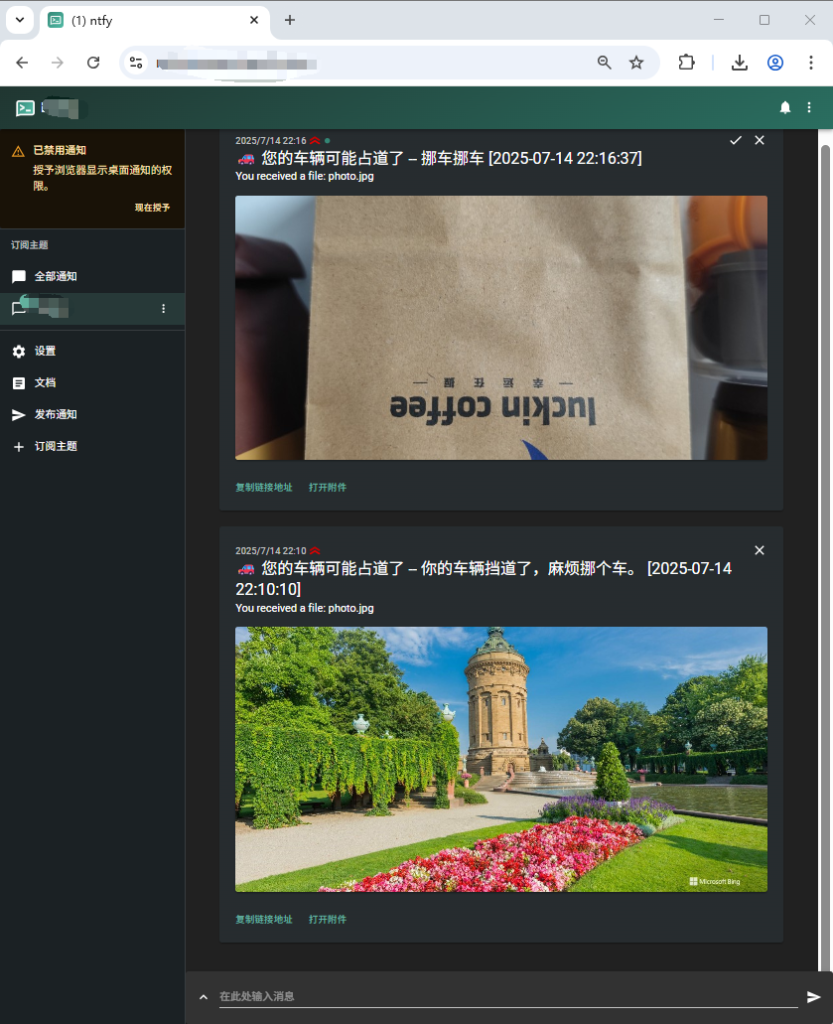Toggle notifications with the bell icon
Image resolution: width=833 pixels, height=1024 pixels.
point(785,107)
